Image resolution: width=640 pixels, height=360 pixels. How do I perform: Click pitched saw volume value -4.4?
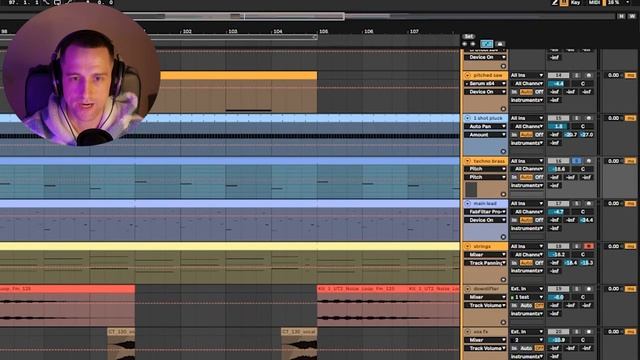click(x=558, y=84)
